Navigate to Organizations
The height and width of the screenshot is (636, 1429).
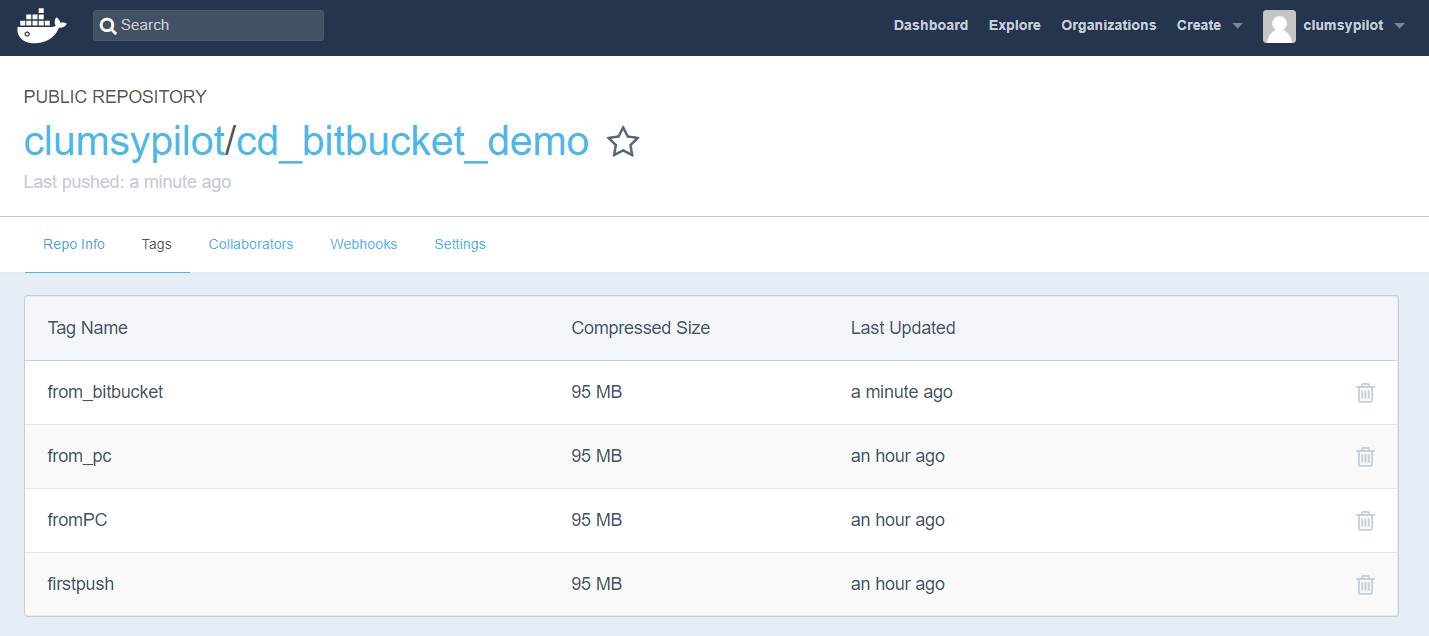tap(1108, 25)
